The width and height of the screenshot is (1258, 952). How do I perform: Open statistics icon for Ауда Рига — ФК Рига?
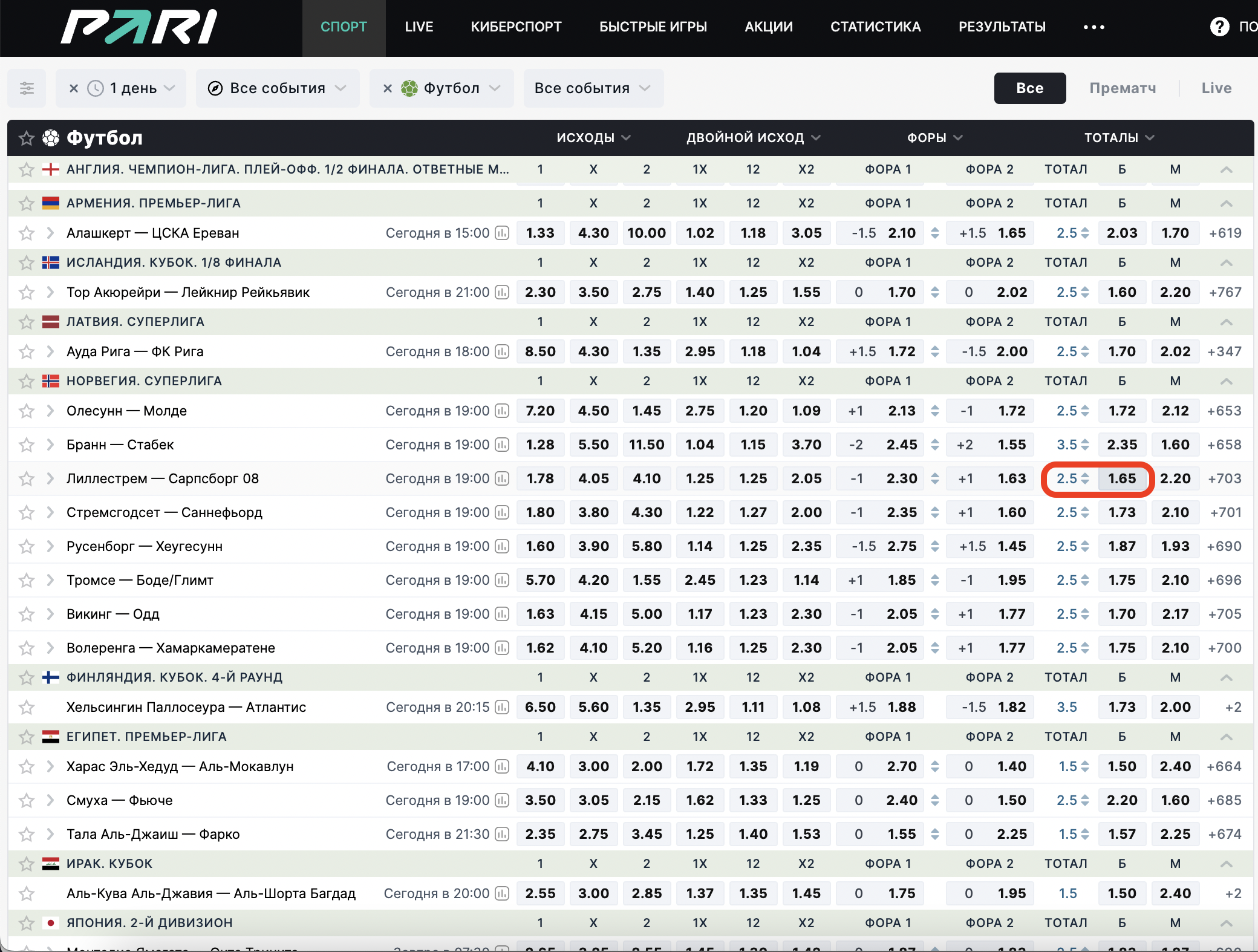pos(502,351)
